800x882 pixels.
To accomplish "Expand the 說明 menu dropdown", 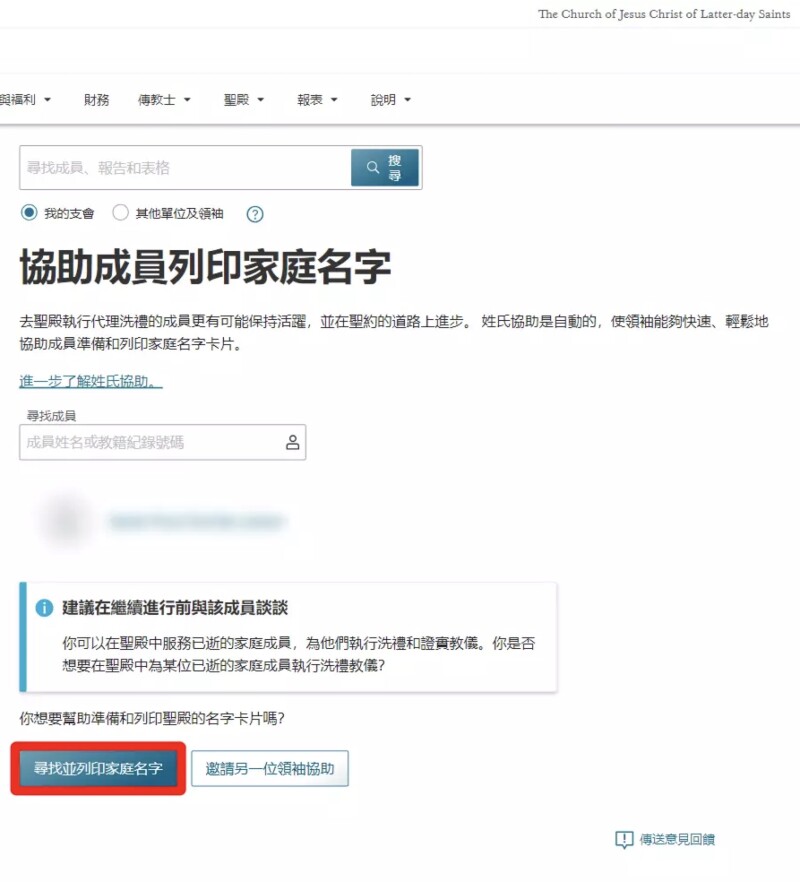I will tap(390, 100).
